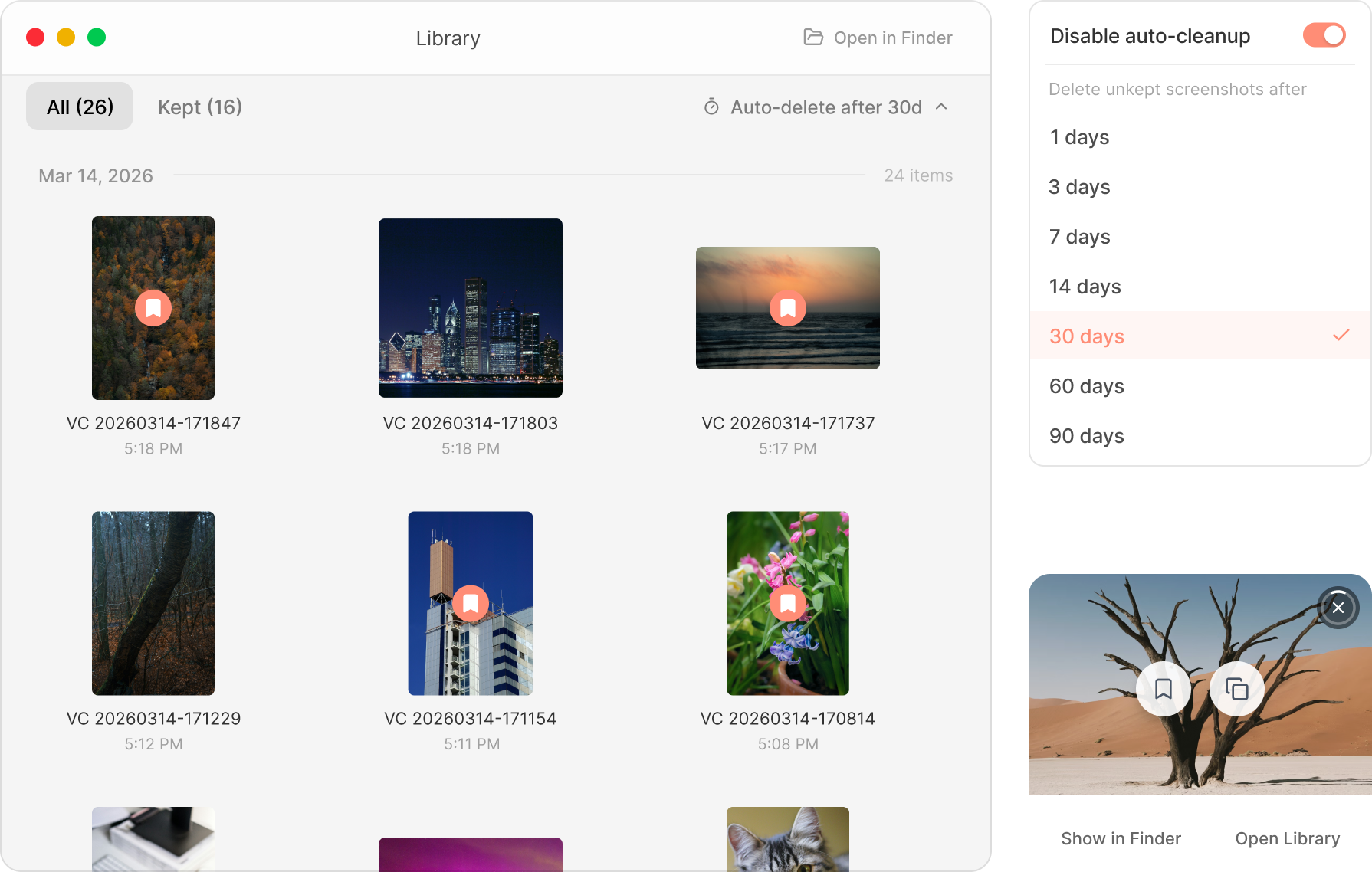Turn off the Disable auto-cleanup switch
This screenshot has height=872, width=1372.
(1323, 35)
